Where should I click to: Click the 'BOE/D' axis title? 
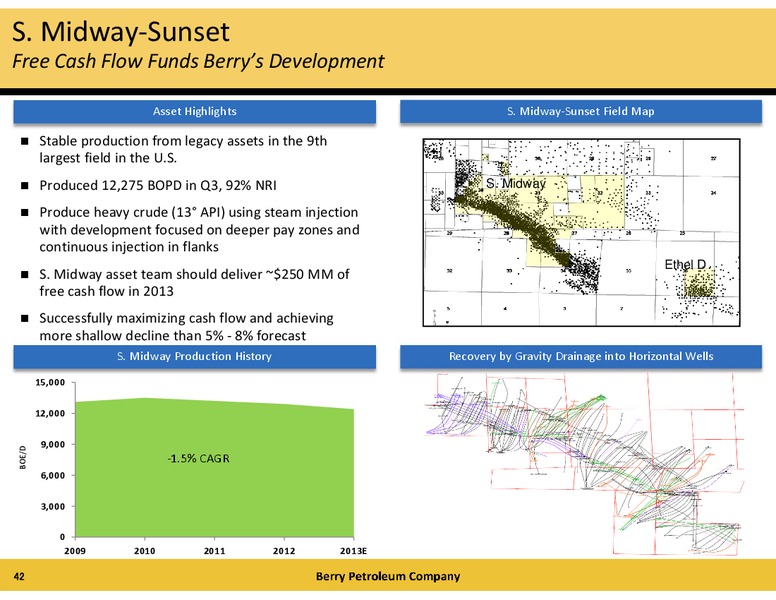point(23,457)
